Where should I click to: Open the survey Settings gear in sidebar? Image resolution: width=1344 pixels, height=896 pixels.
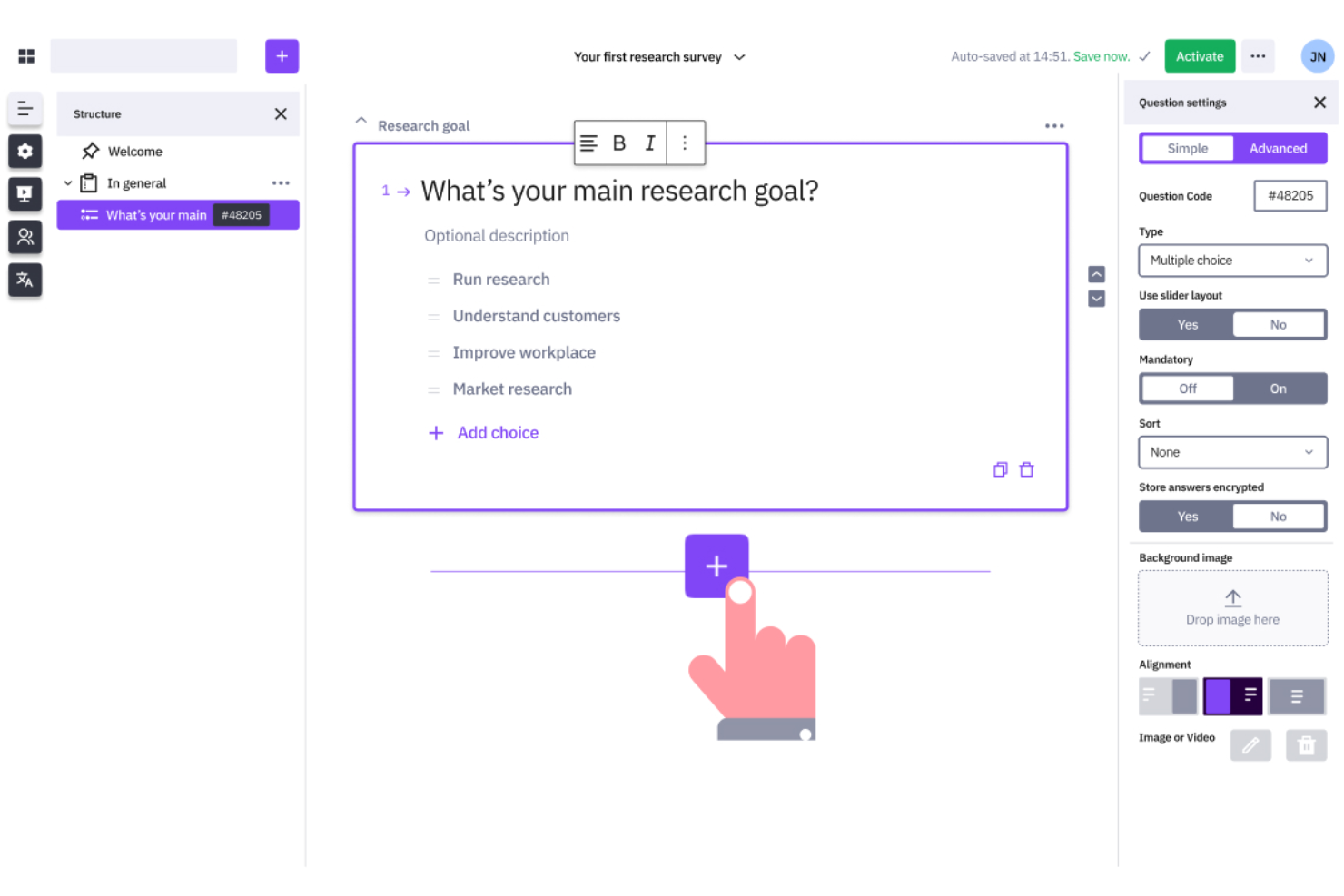point(25,152)
